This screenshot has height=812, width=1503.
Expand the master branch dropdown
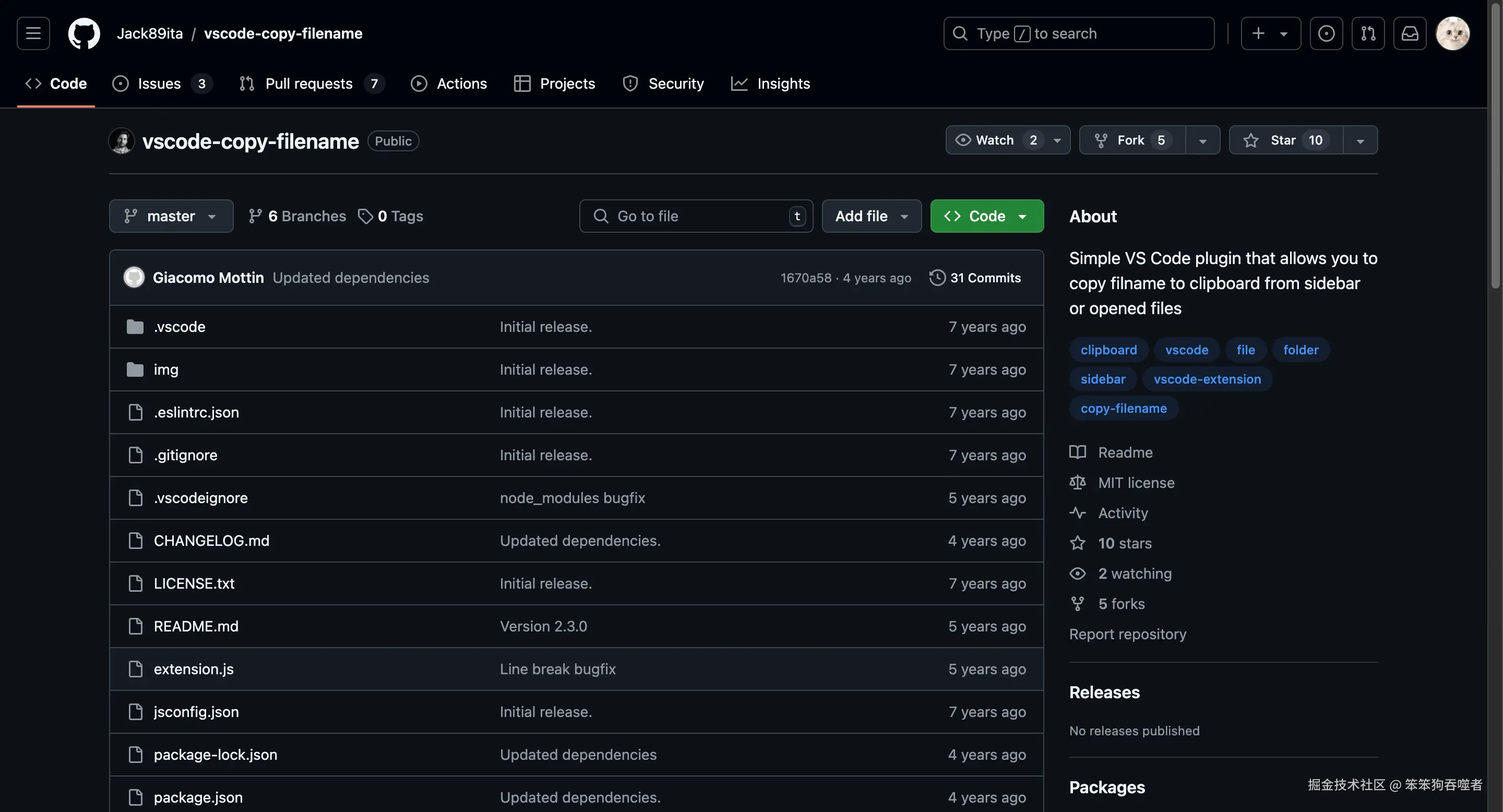(171, 217)
